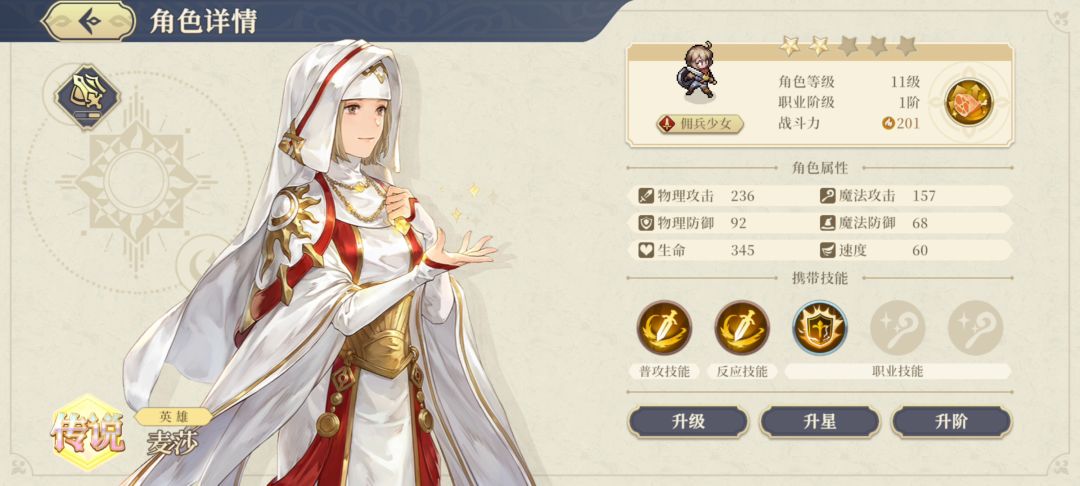Viewport: 1080px width, 486px height.
Task: Tap the first gold star
Action: tap(790, 46)
